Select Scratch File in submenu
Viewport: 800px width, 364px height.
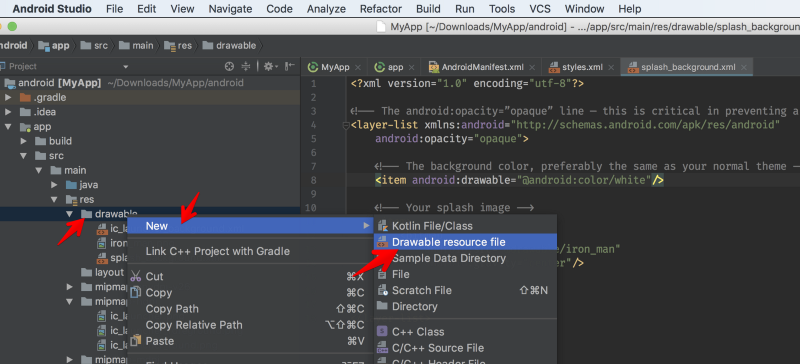[465, 290]
